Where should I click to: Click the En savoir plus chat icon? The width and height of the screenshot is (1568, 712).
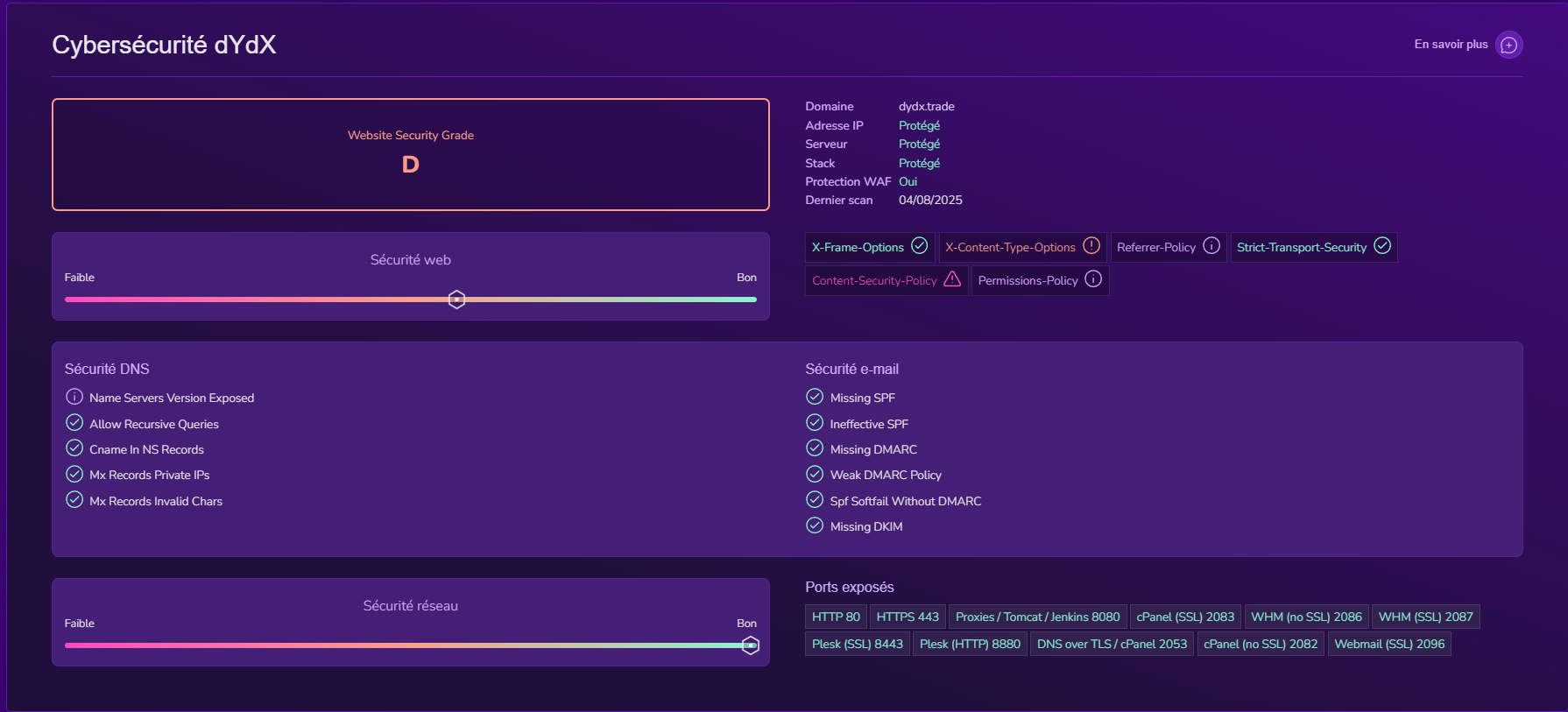click(x=1508, y=45)
